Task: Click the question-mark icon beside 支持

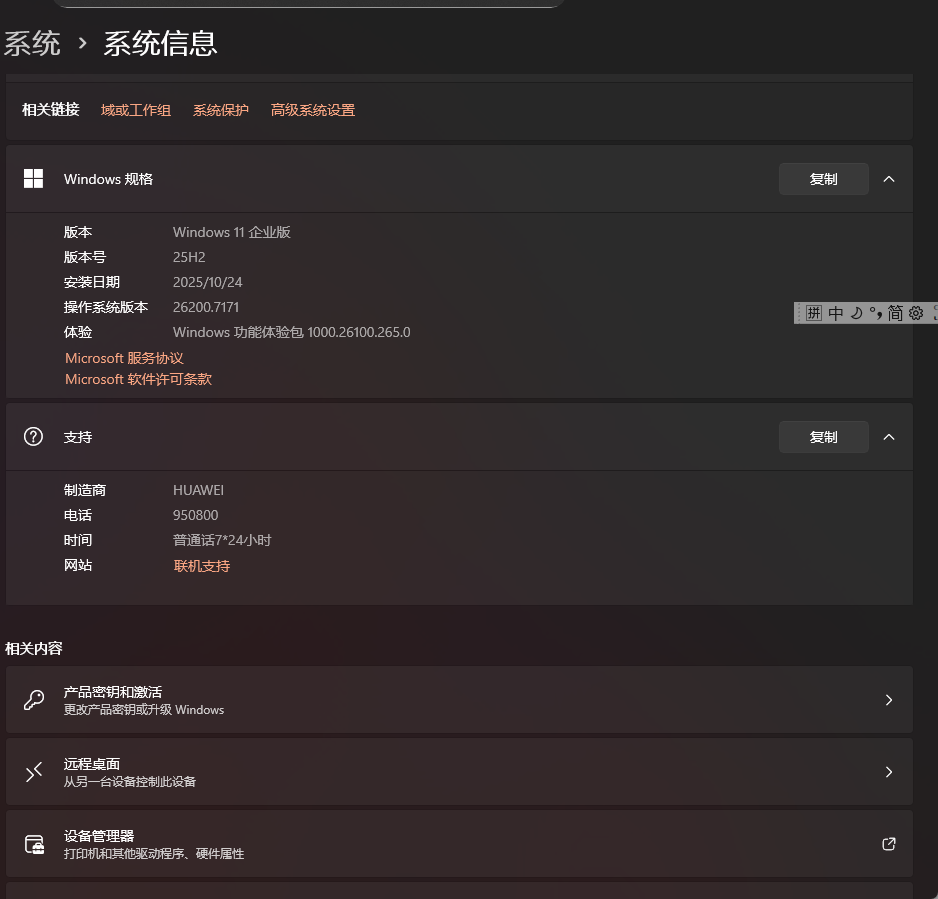Action: pyautogui.click(x=34, y=437)
